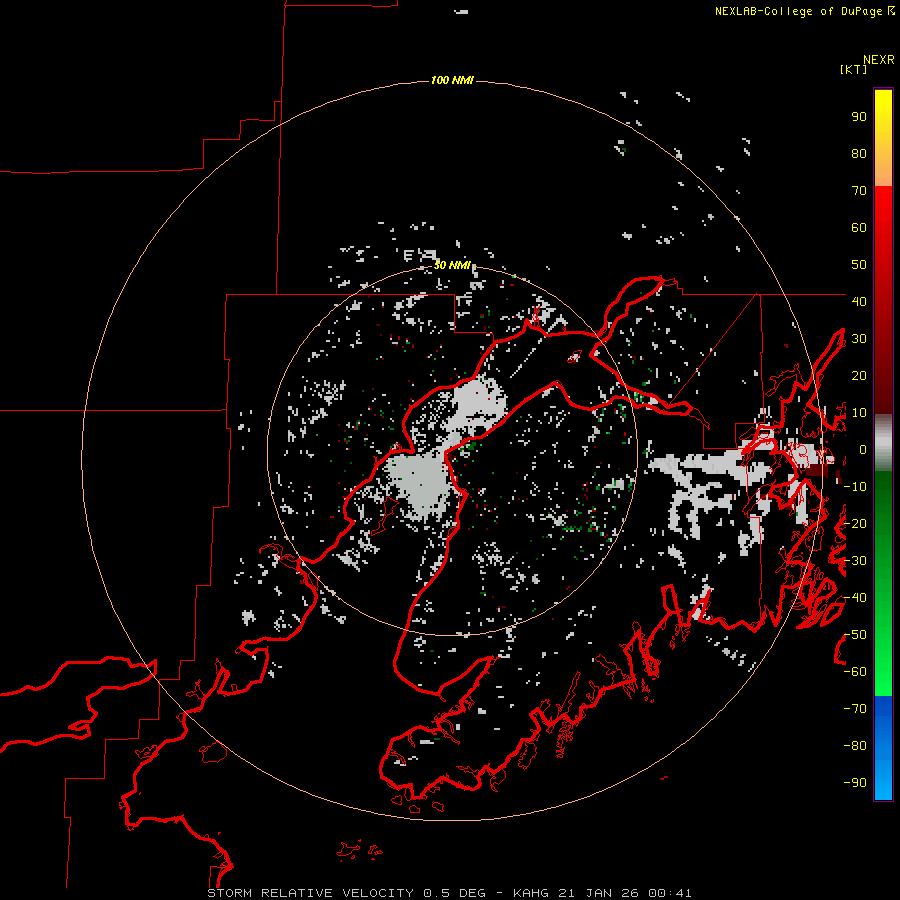Click the 60 value on velocity scale
The image size is (900, 900).
859,228
